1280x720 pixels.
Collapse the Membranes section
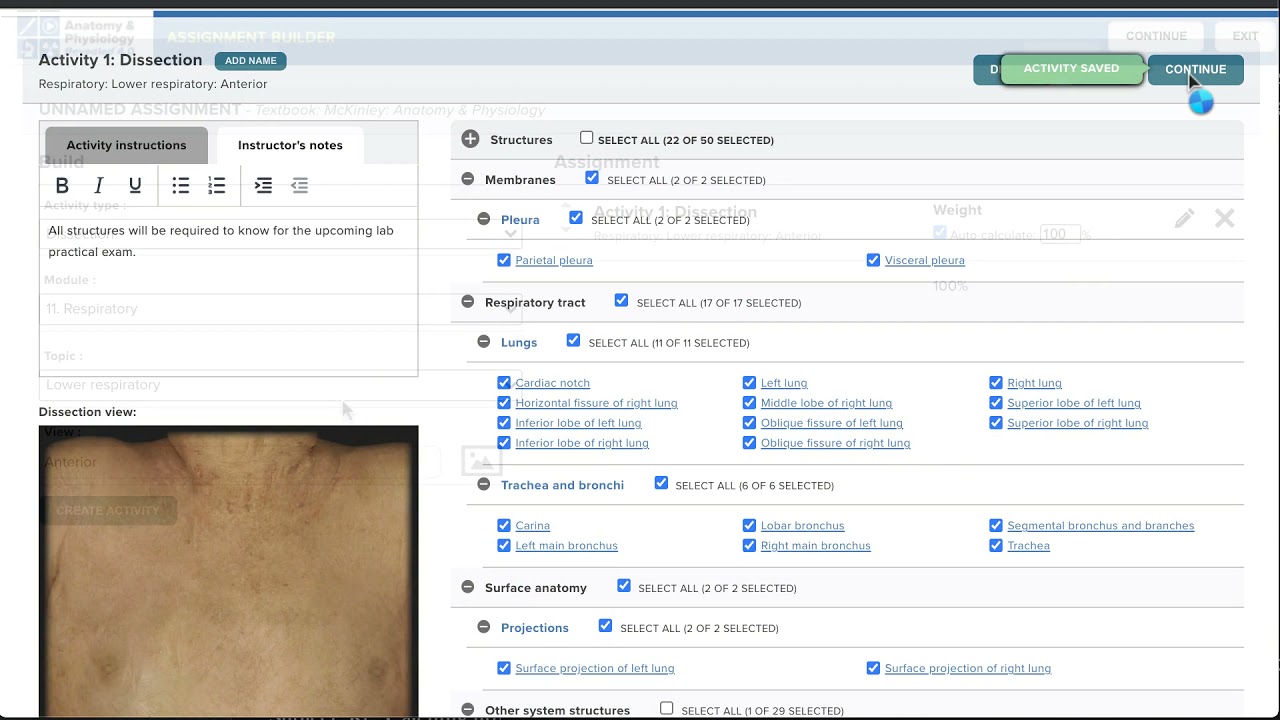pos(467,180)
